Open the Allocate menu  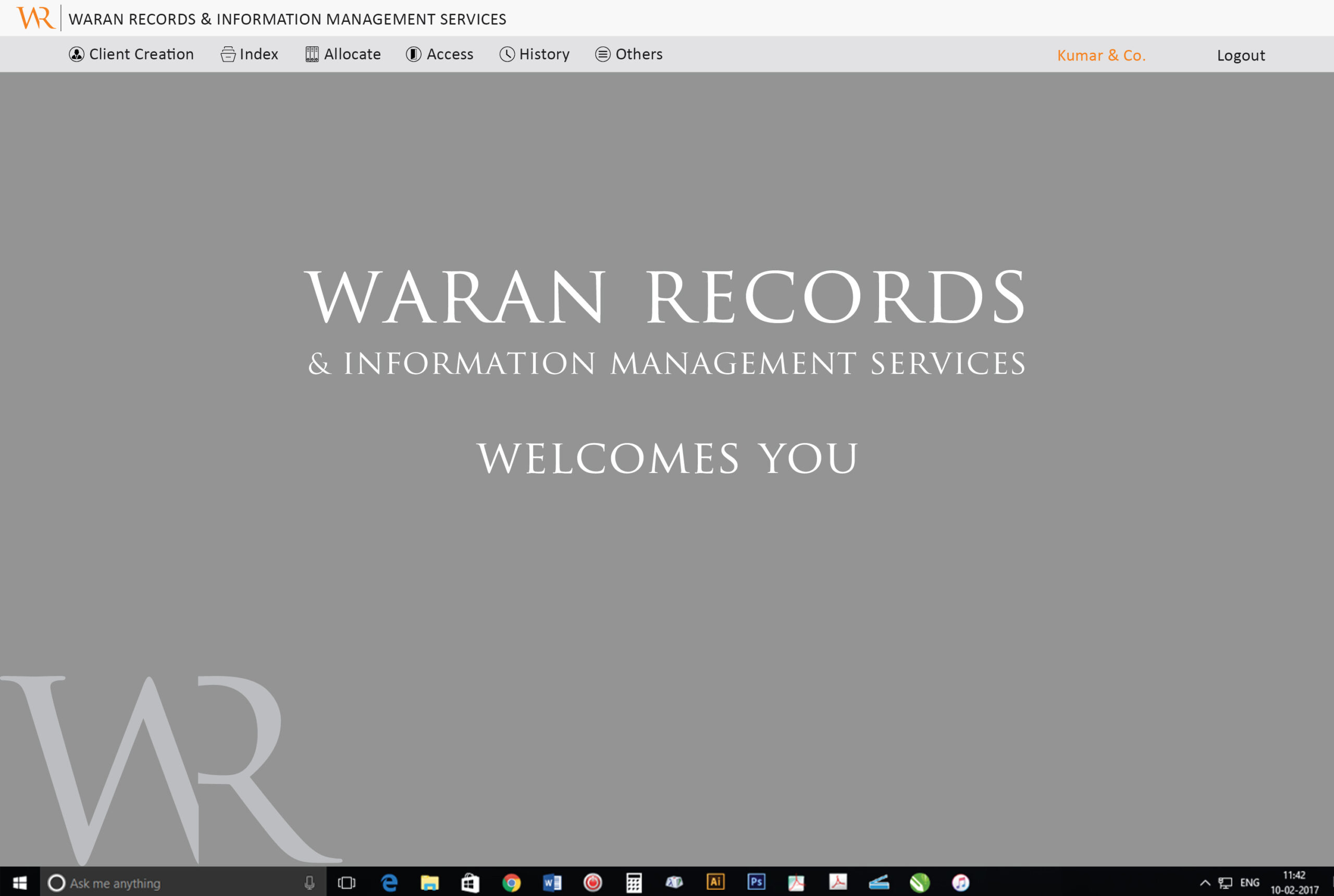coord(343,54)
